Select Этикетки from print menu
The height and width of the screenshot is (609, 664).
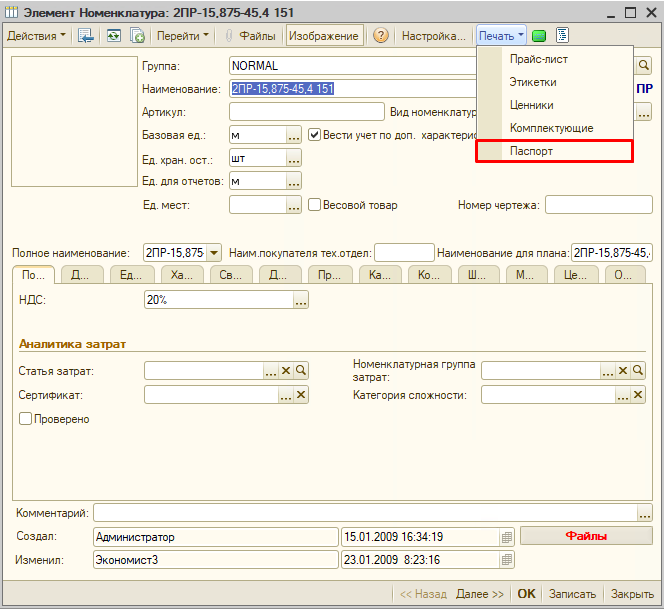(555, 82)
